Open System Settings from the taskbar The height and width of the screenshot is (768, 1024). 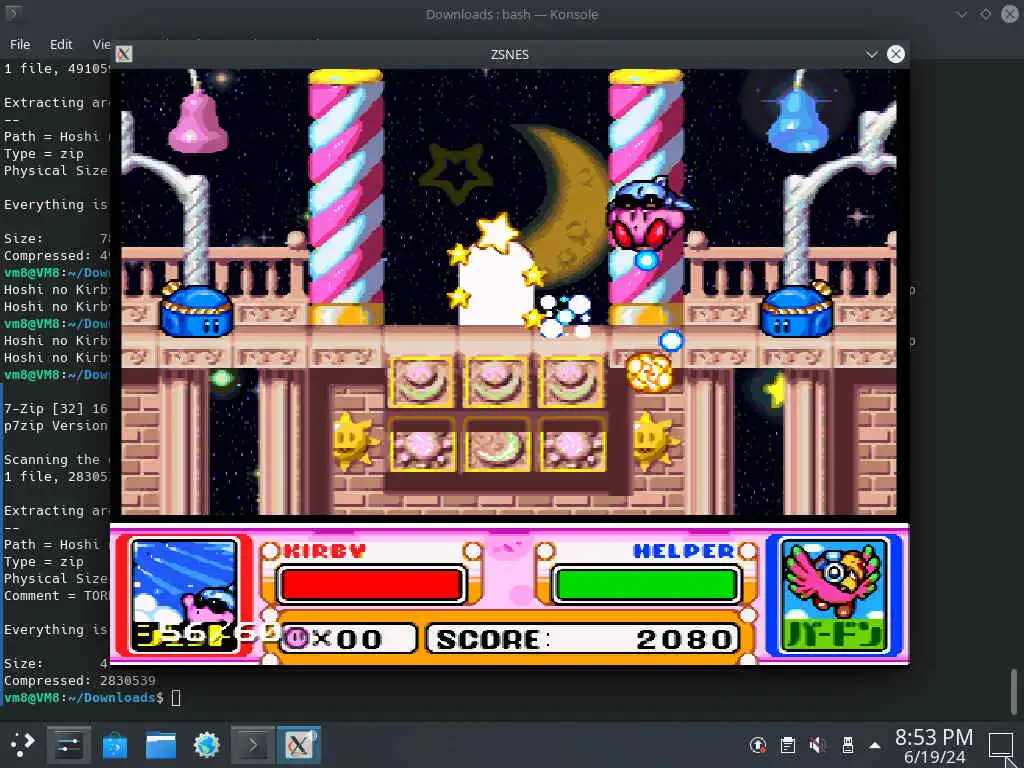tap(68, 744)
